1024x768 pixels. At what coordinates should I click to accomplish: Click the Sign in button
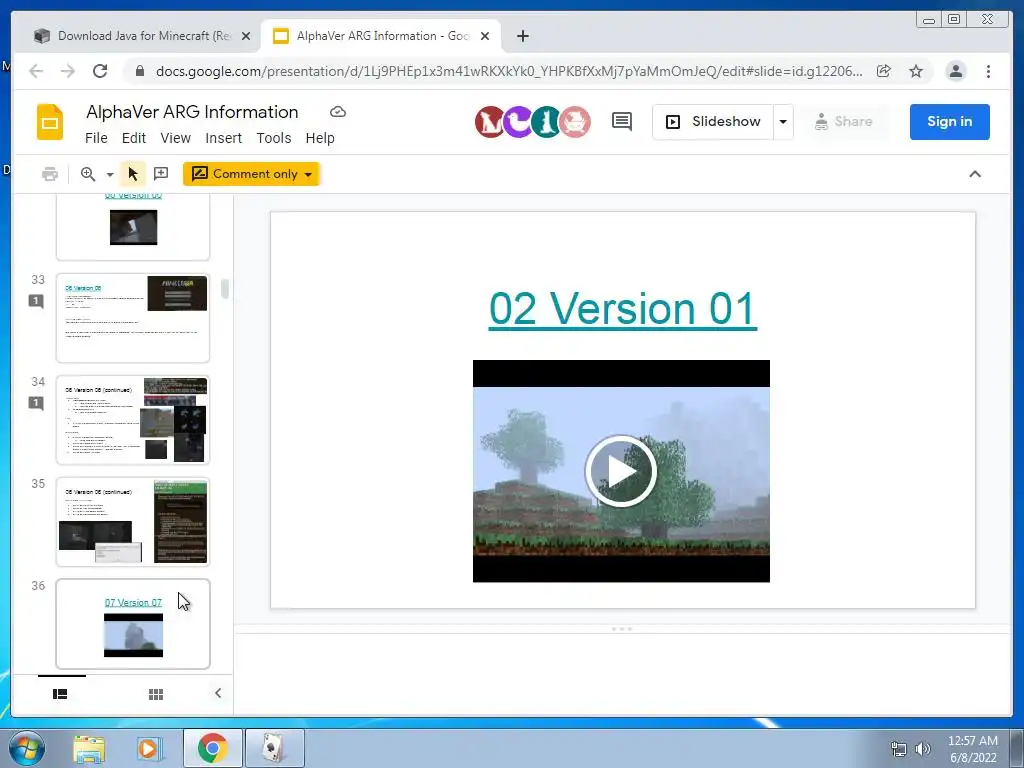[x=950, y=121]
